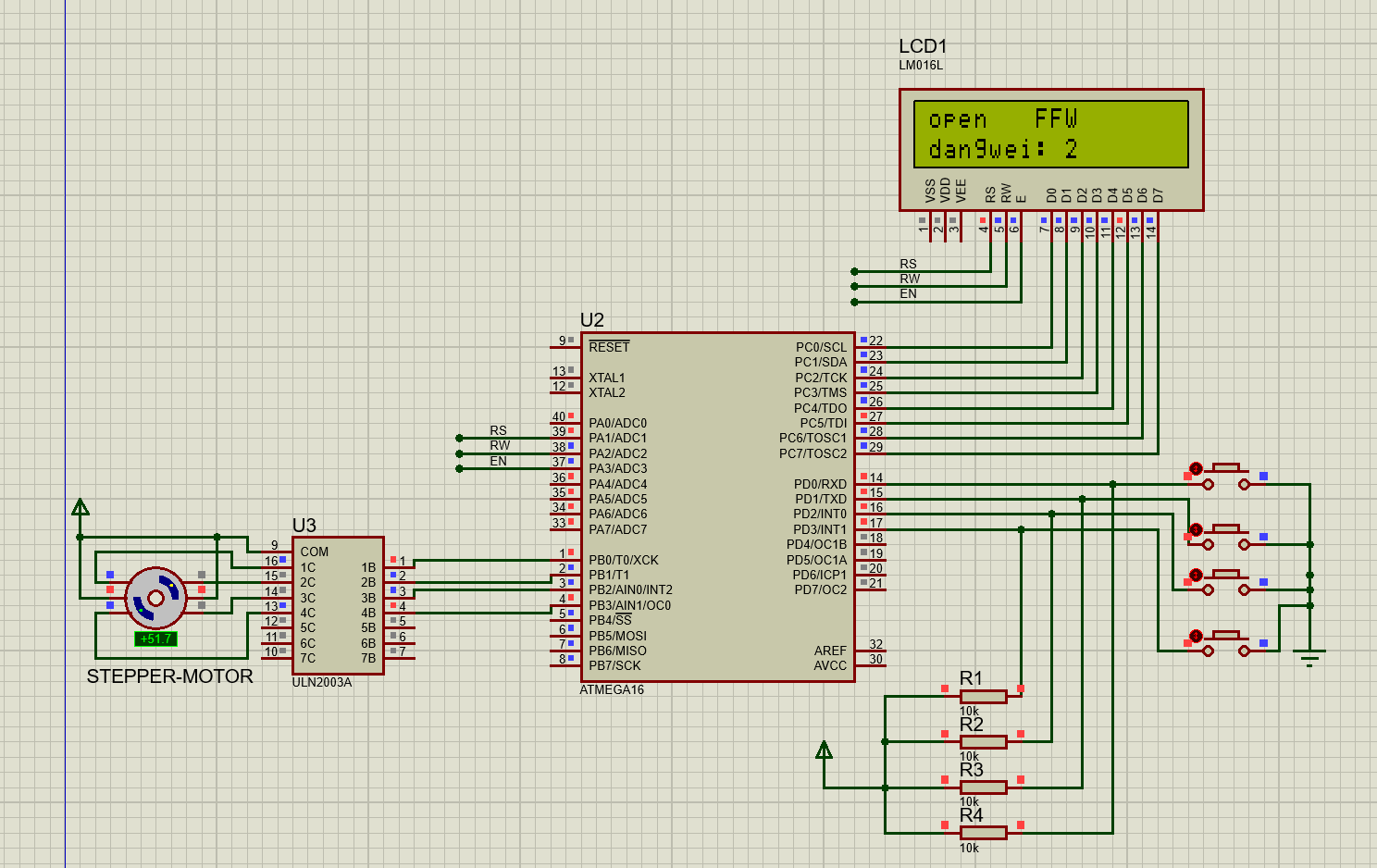This screenshot has height=868, width=1377.
Task: Toggle the latch circle on the PD1 push button
Action: tap(1195, 529)
